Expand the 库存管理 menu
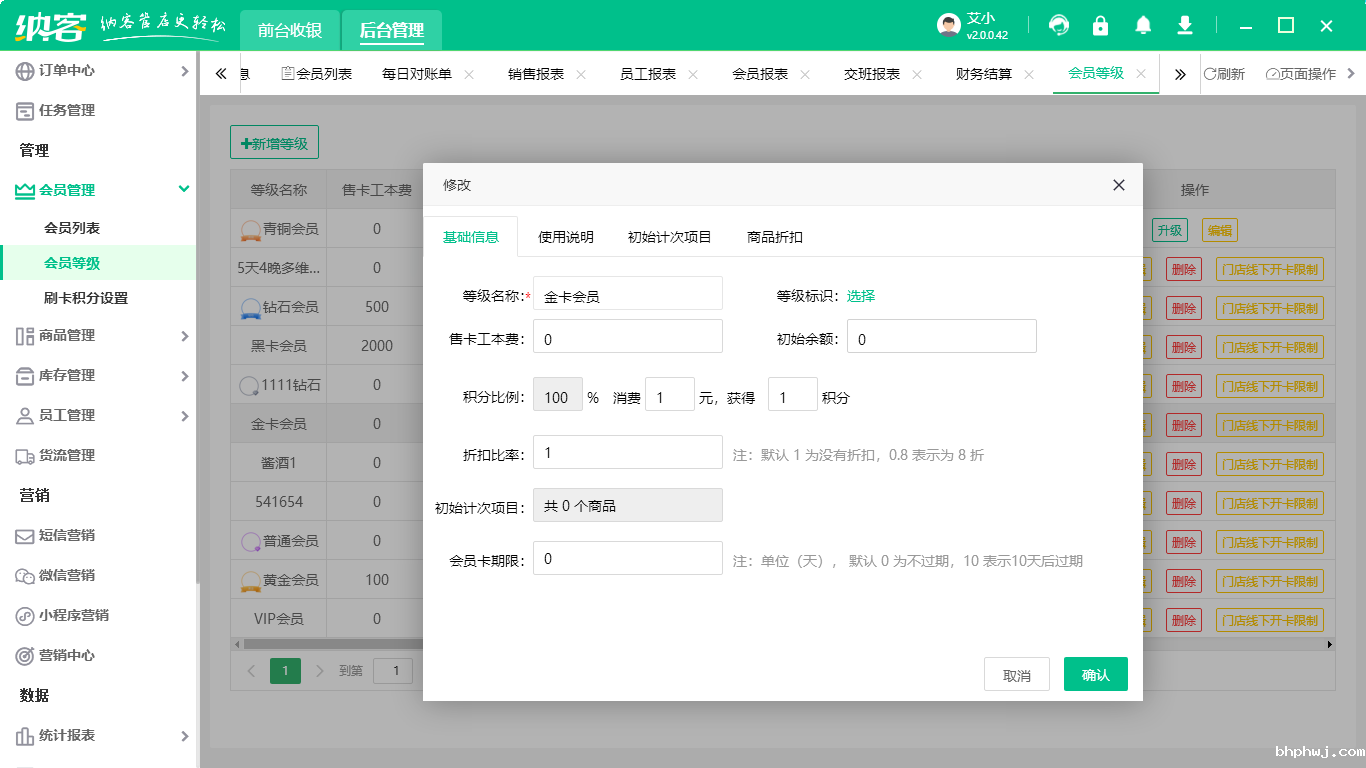Screen dimensions: 1366x768 point(184,376)
